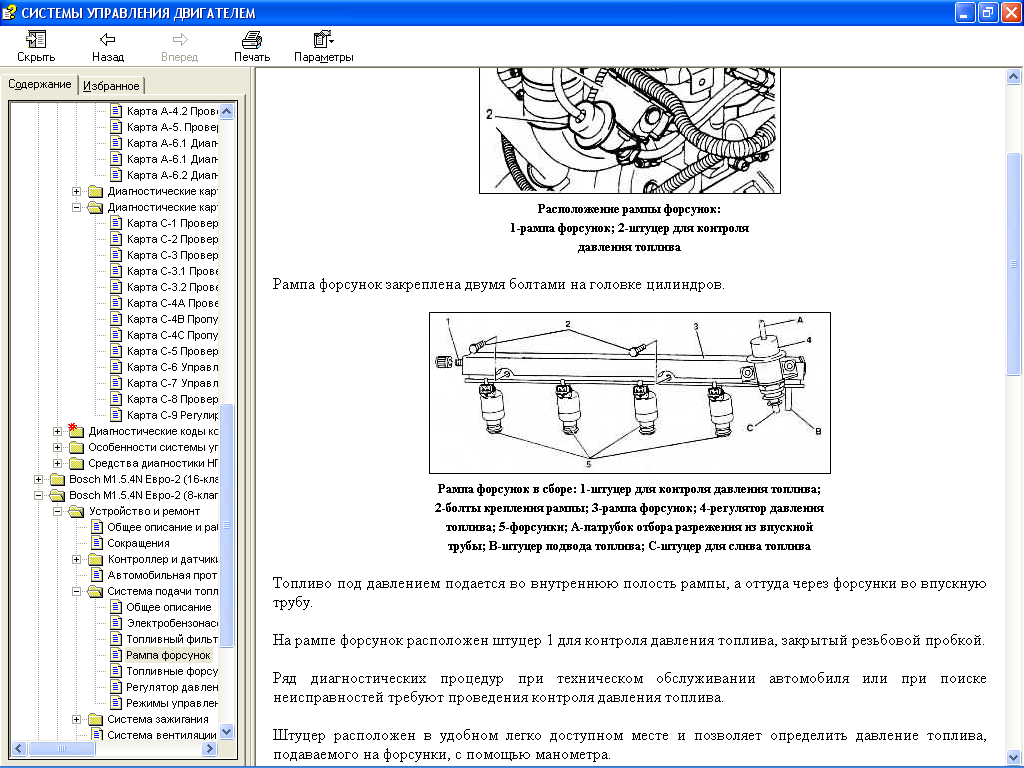The height and width of the screenshot is (768, 1024).
Task: Click the Скрыть toolbar button
Action: tap(36, 47)
